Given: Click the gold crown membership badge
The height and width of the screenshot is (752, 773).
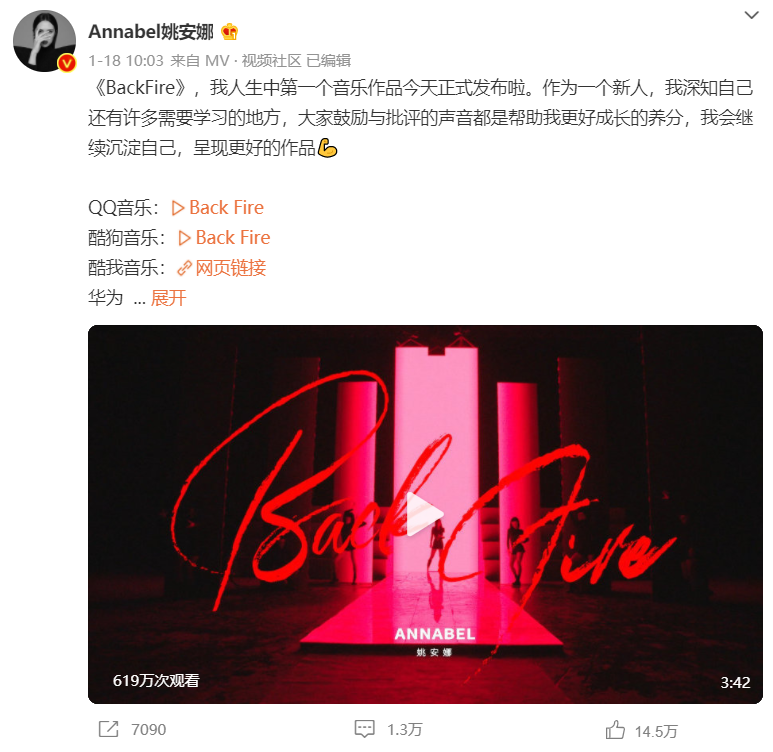Looking at the screenshot, I should pyautogui.click(x=230, y=32).
